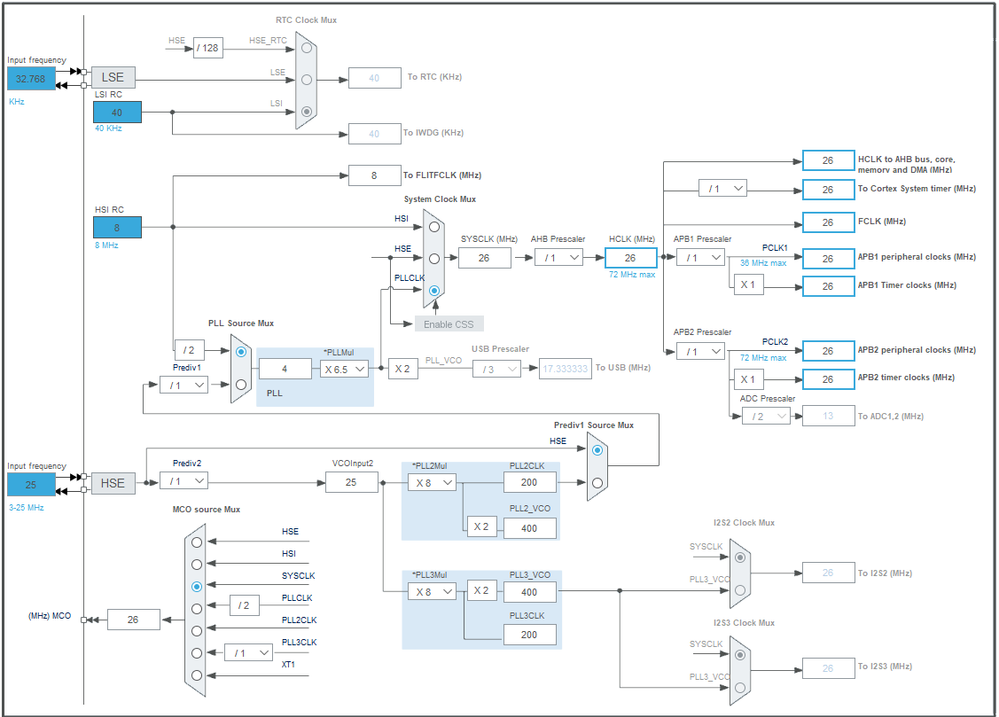999x717 pixels.
Task: Click the LSE oscillator block
Action: tap(113, 77)
